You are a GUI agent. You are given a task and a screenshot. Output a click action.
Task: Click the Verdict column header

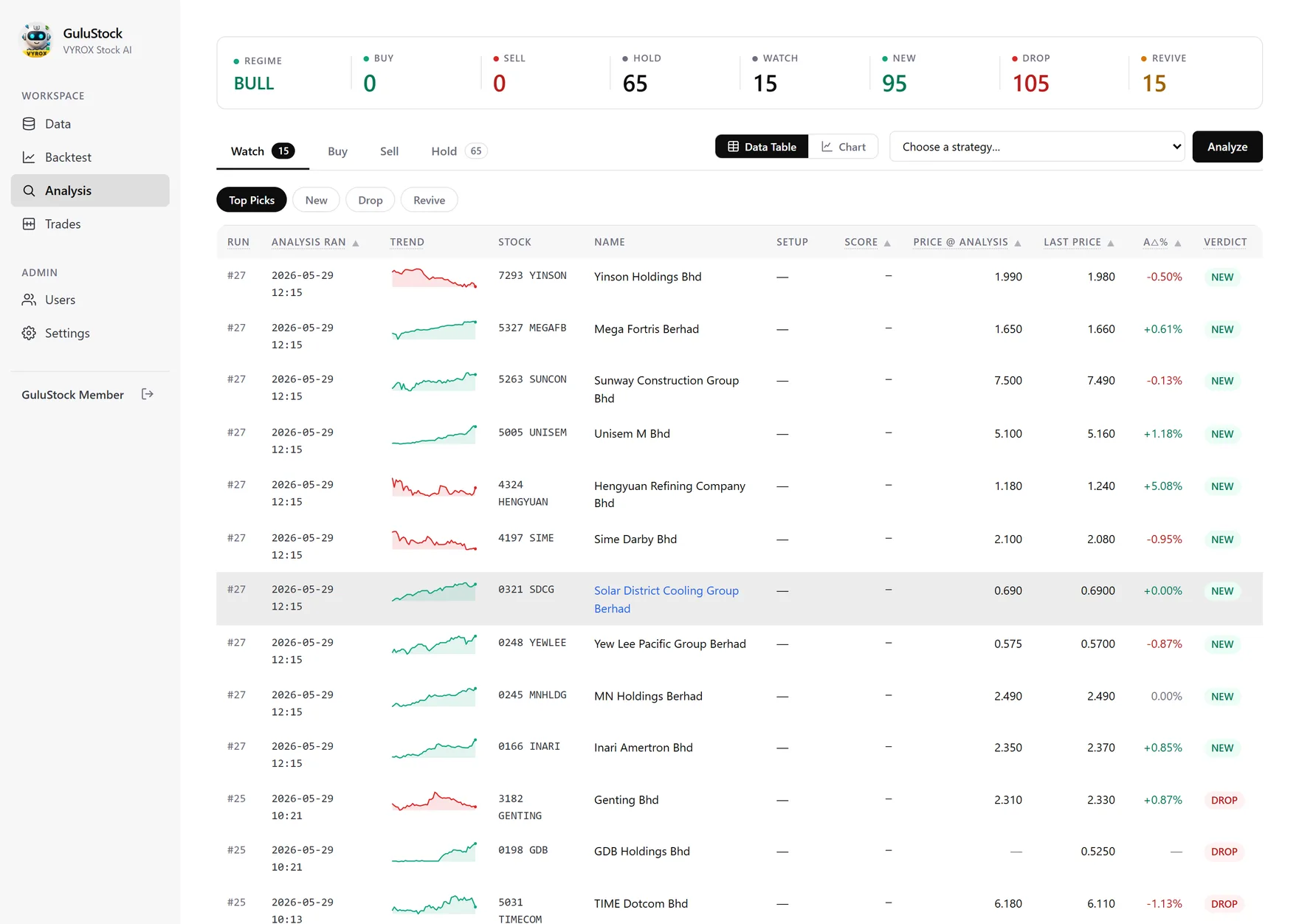tap(1225, 242)
